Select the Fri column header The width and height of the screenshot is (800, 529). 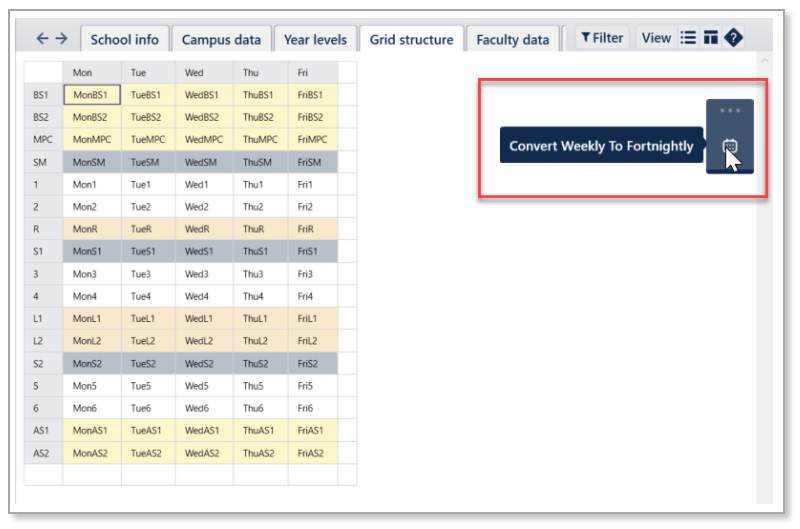(313, 72)
